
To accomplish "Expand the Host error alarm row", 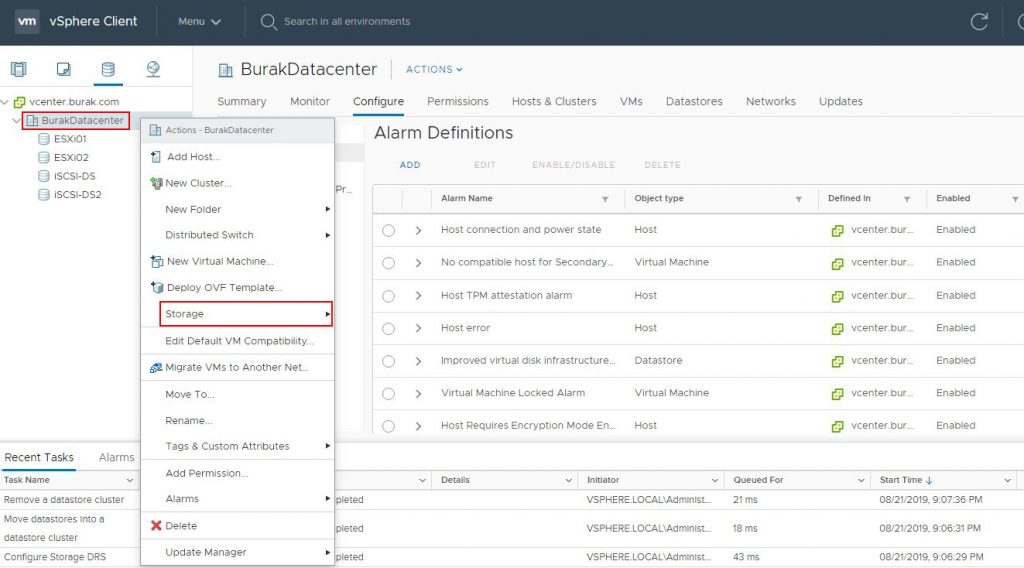I will click(x=418, y=328).
